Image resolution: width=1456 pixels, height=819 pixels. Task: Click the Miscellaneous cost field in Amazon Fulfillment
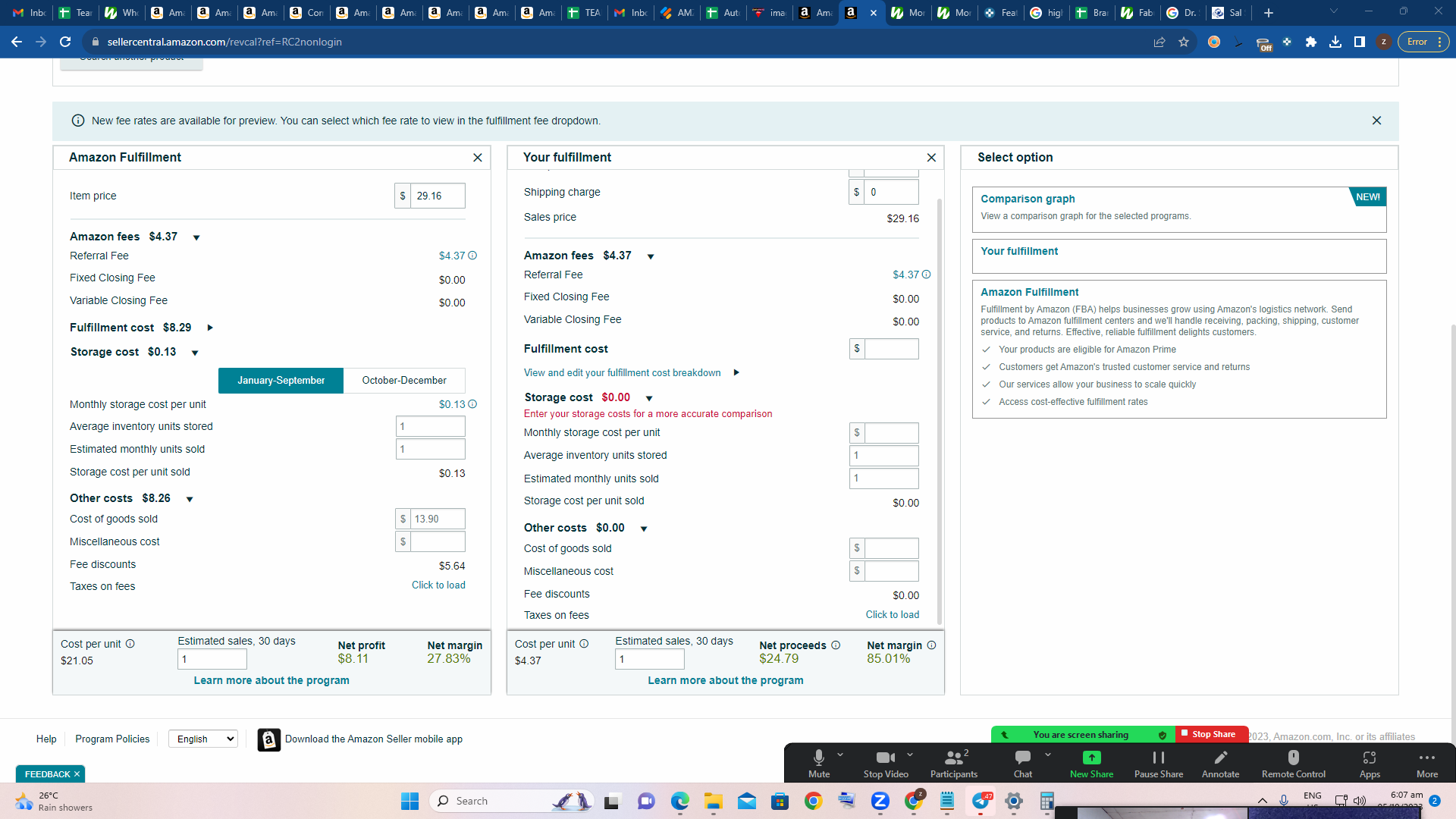click(438, 541)
